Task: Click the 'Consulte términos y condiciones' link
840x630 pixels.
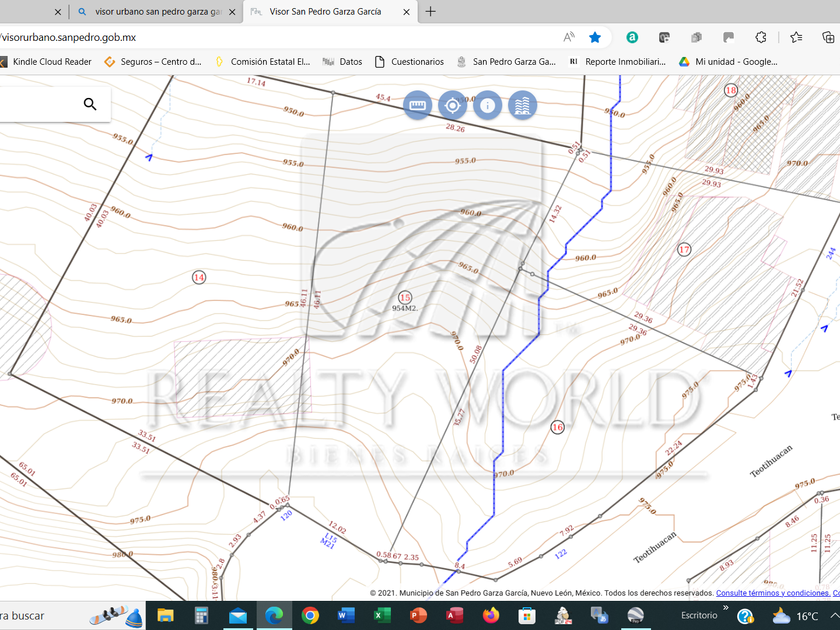Action: click(x=773, y=593)
